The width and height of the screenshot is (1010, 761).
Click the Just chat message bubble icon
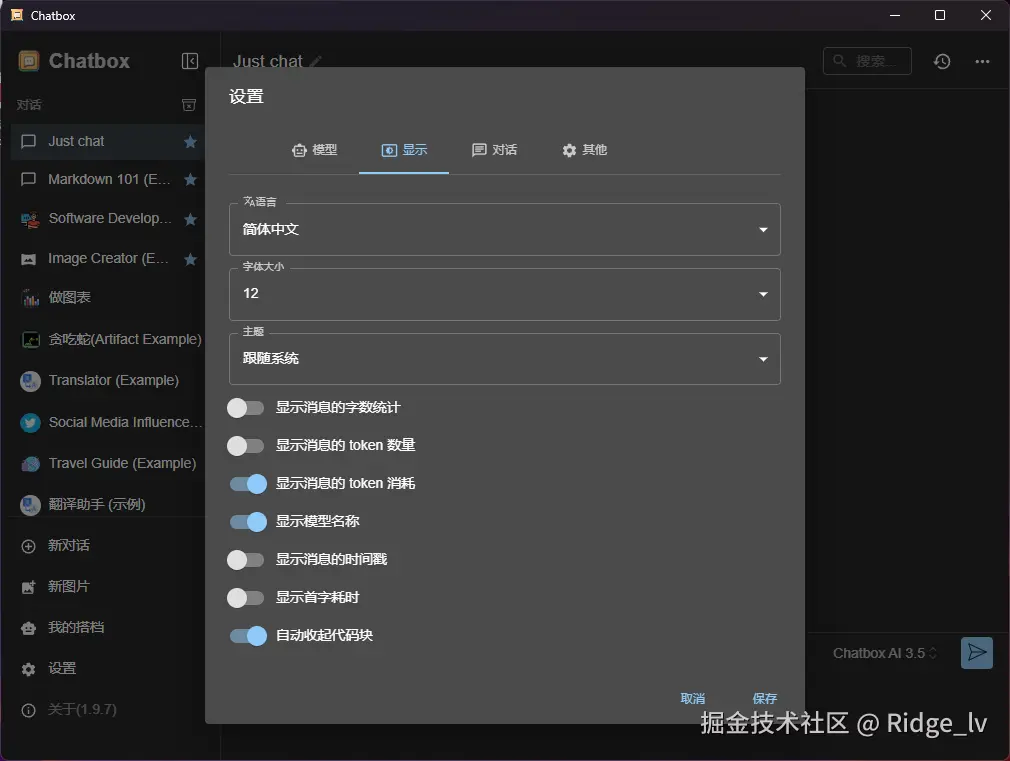(x=28, y=142)
